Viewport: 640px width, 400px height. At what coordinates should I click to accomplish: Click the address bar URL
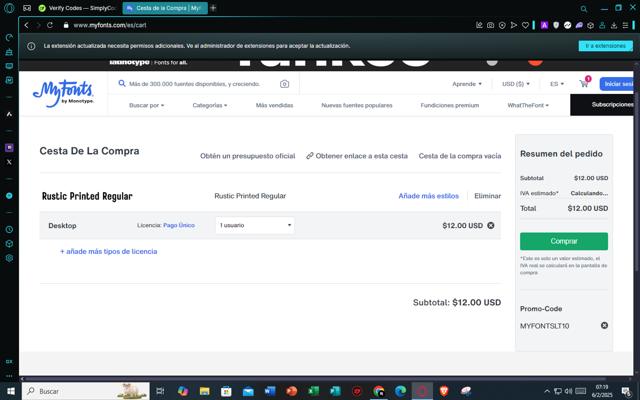(x=110, y=25)
